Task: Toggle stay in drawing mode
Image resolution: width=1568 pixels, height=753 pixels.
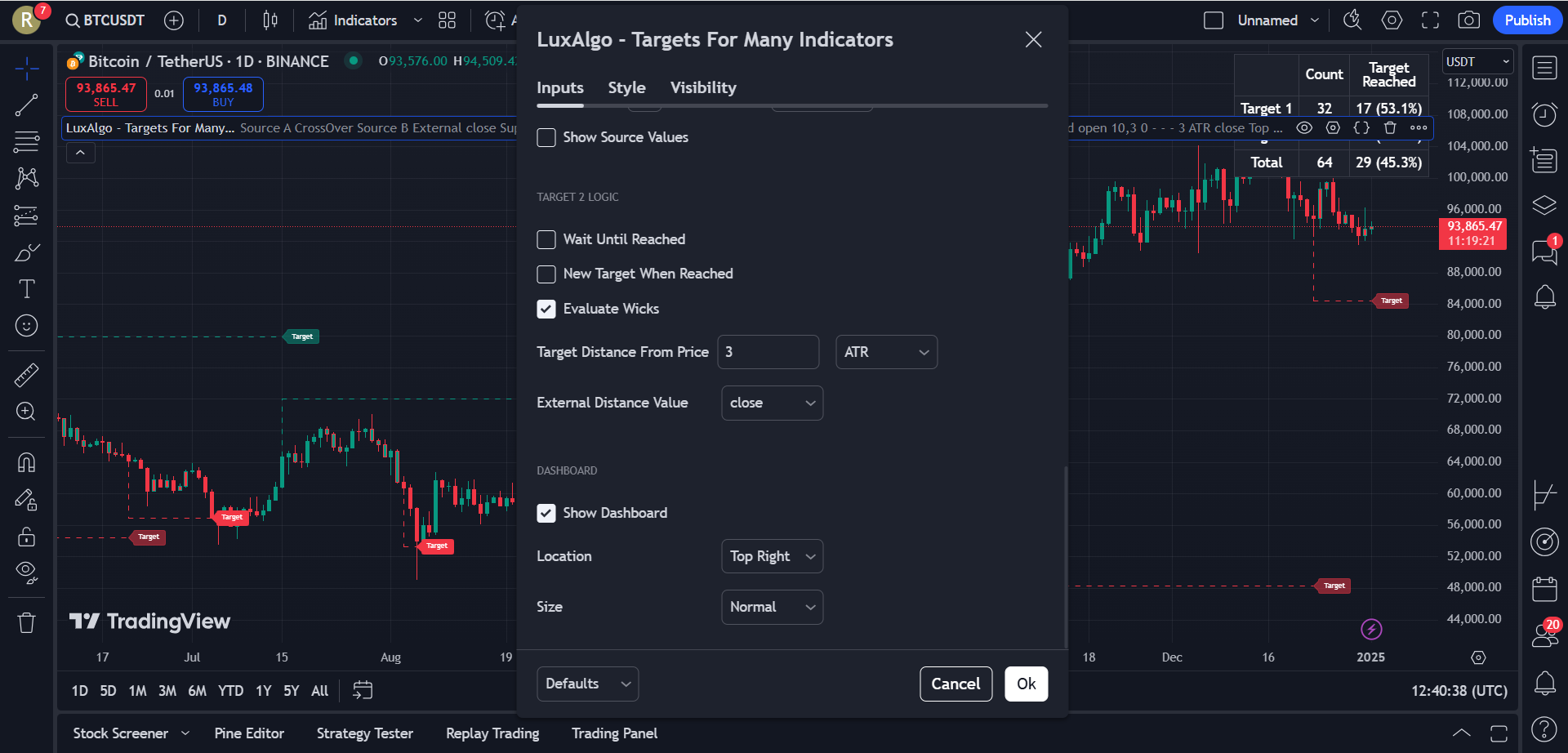Action: click(26, 499)
